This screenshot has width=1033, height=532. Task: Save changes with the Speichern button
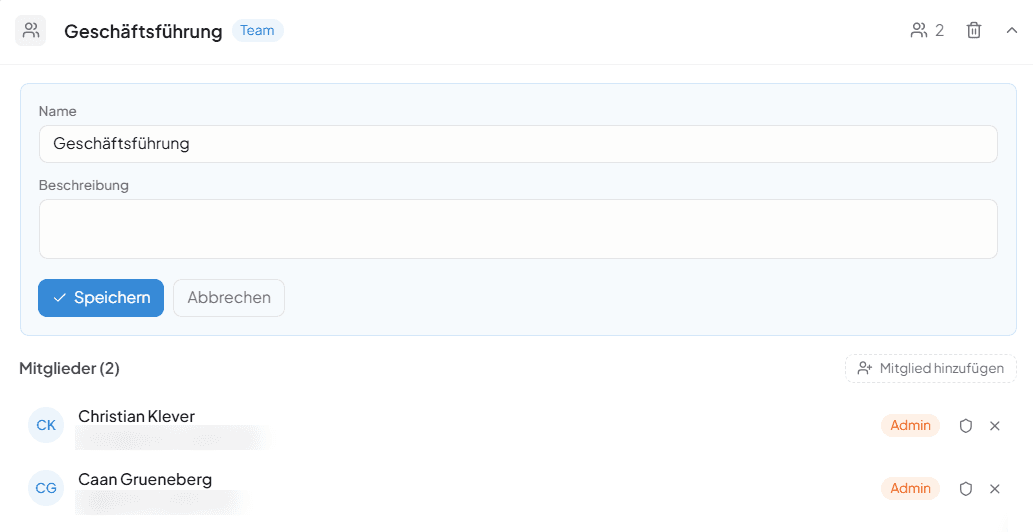tap(101, 298)
